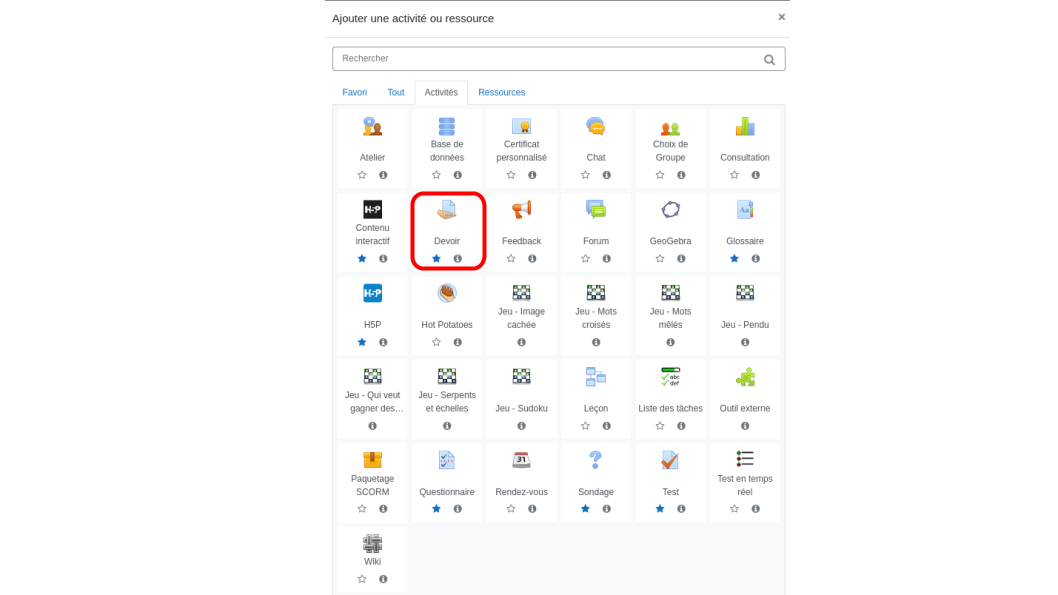This screenshot has height=595, width=1058.
Task: Select the Choix de Groupe icon
Action: coord(670,126)
